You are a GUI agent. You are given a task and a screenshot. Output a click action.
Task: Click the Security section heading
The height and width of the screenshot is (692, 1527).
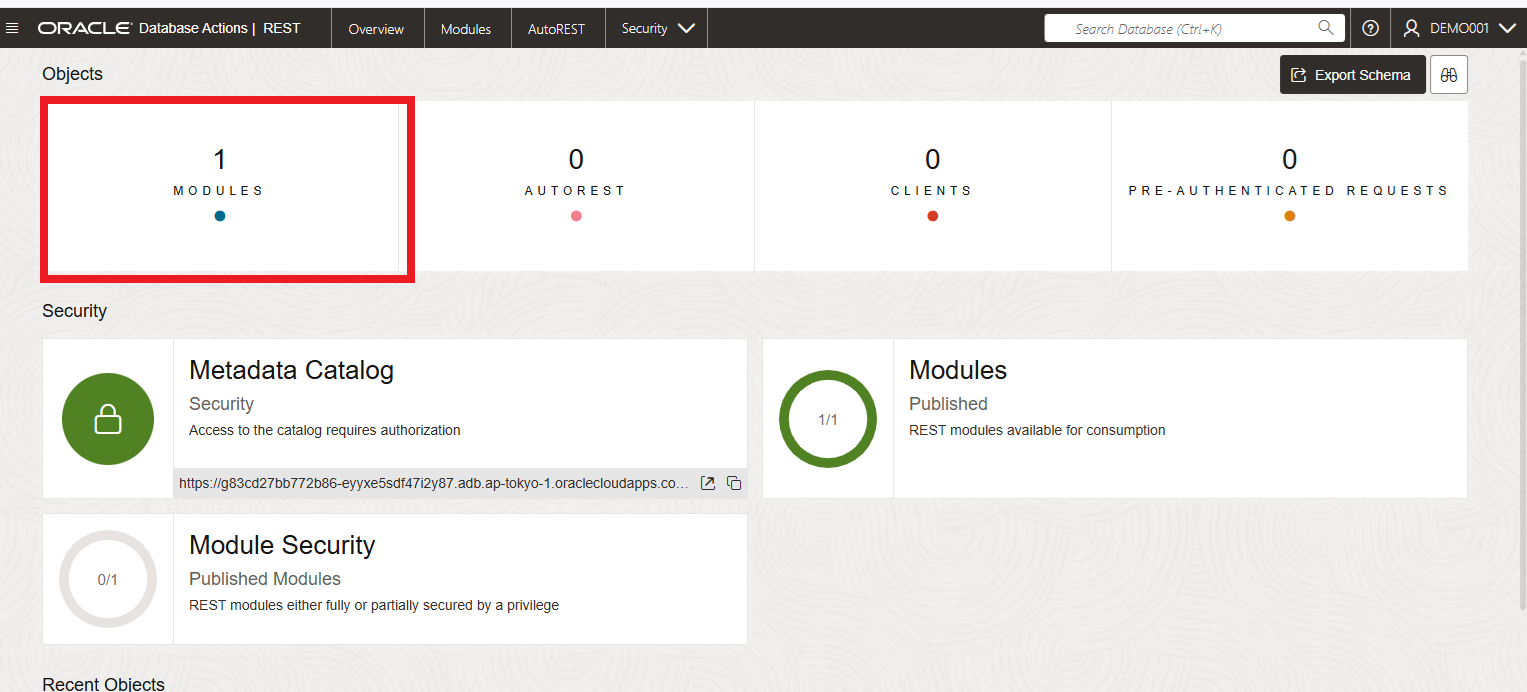(74, 311)
